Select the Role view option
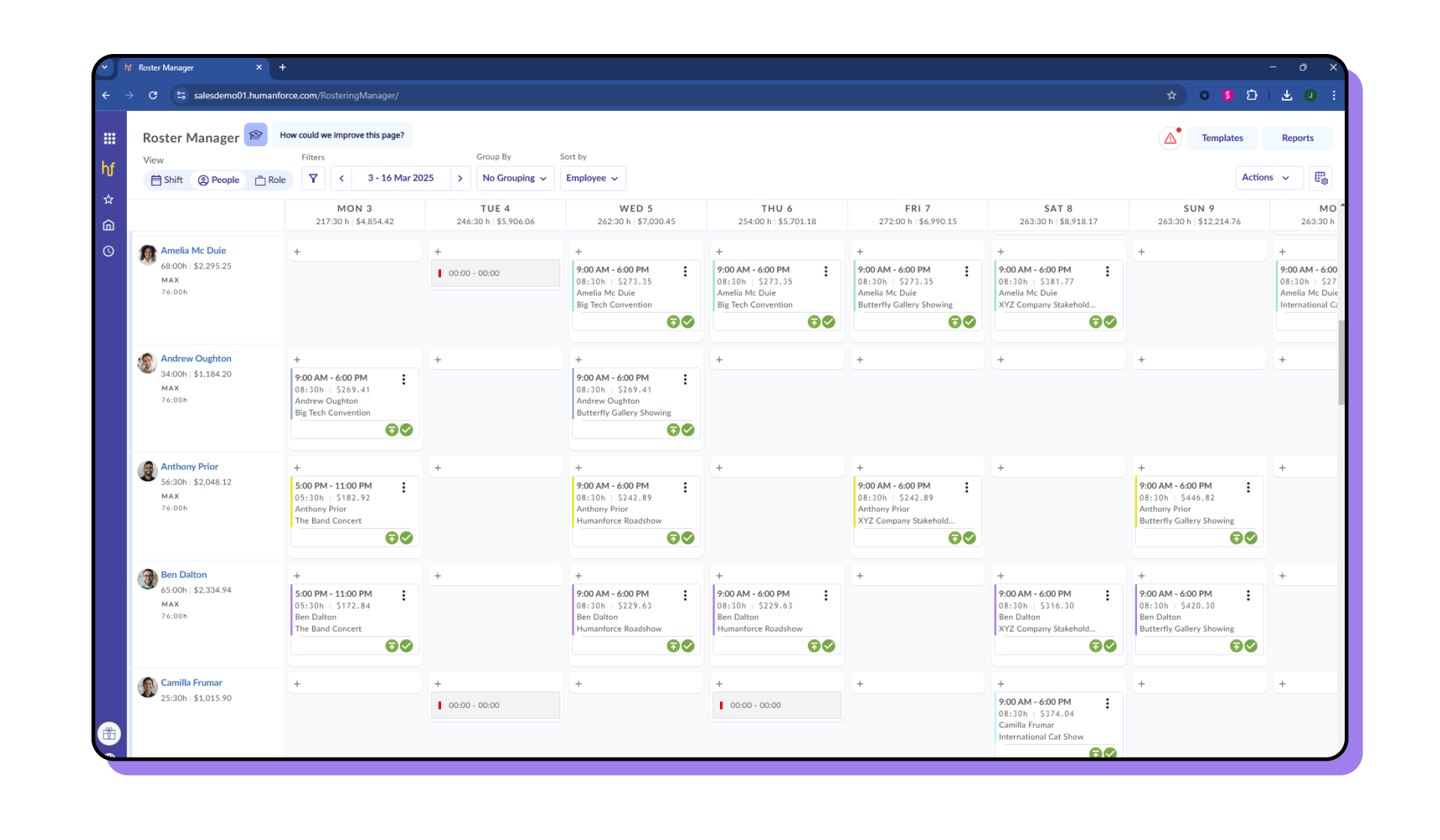The width and height of the screenshot is (1440, 840). point(270,179)
